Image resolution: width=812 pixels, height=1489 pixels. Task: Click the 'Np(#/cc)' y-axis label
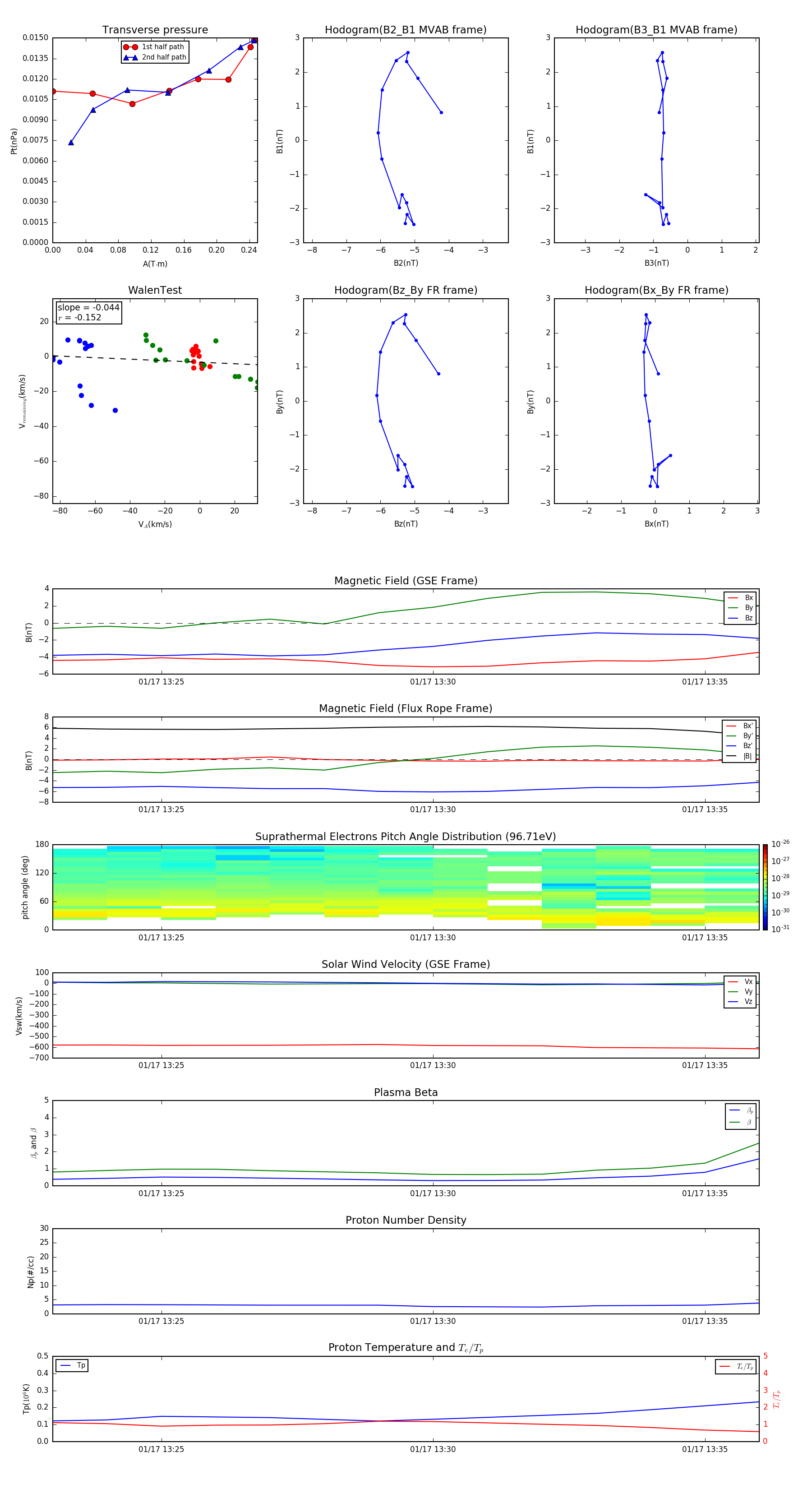31,1271
